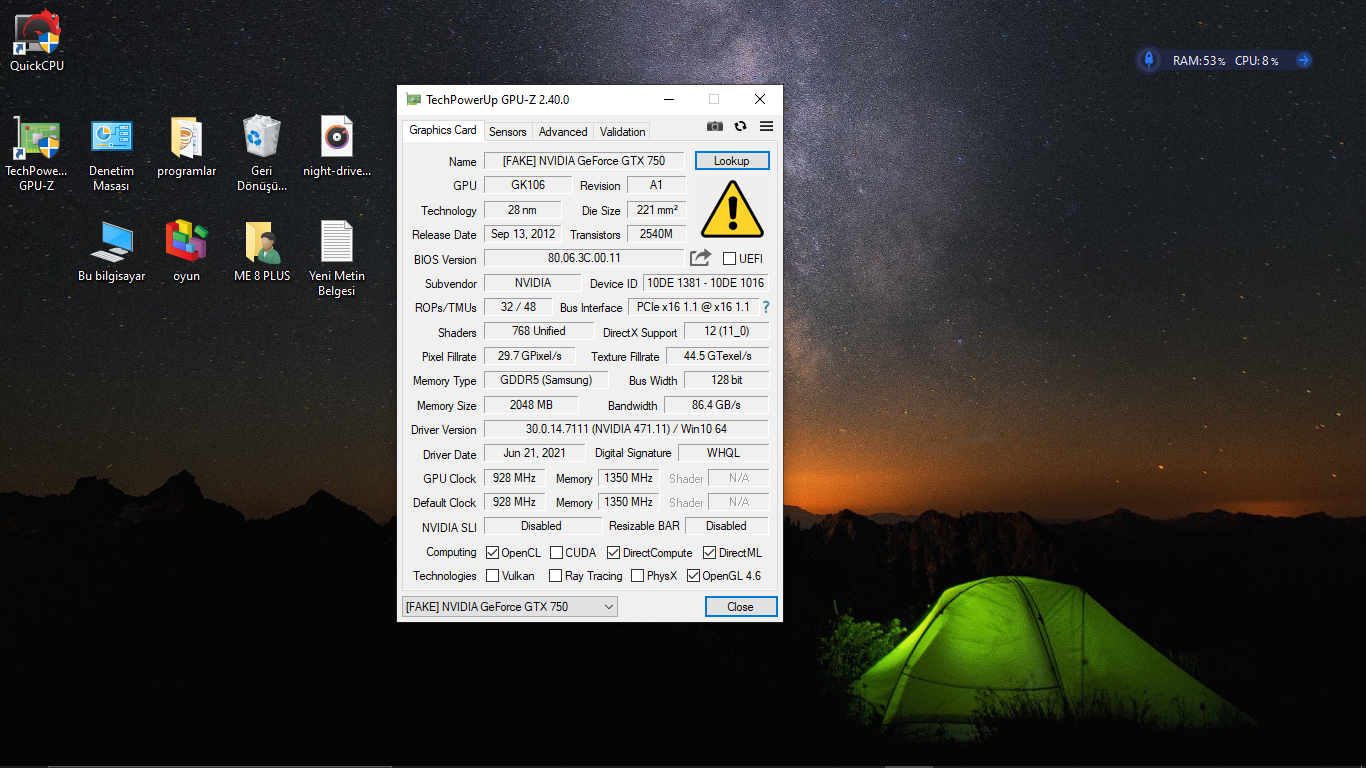Image resolution: width=1366 pixels, height=768 pixels.
Task: Click the Memory Size value 2048 MB
Action: (x=531, y=405)
